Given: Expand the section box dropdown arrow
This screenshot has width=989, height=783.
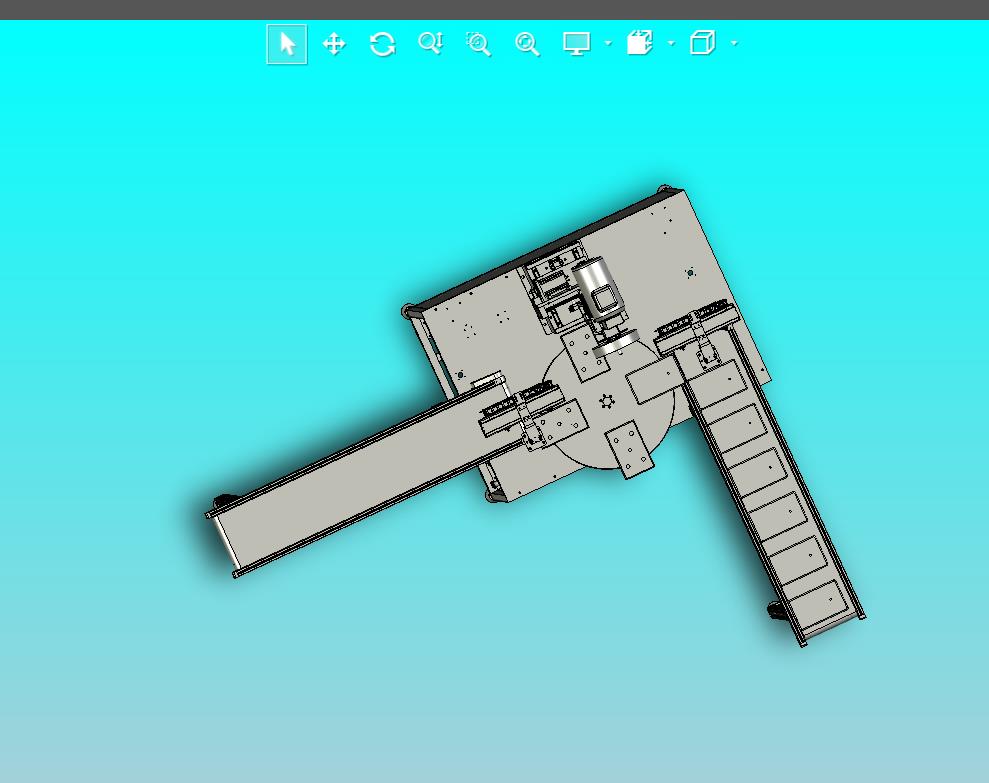Looking at the screenshot, I should [x=671, y=44].
